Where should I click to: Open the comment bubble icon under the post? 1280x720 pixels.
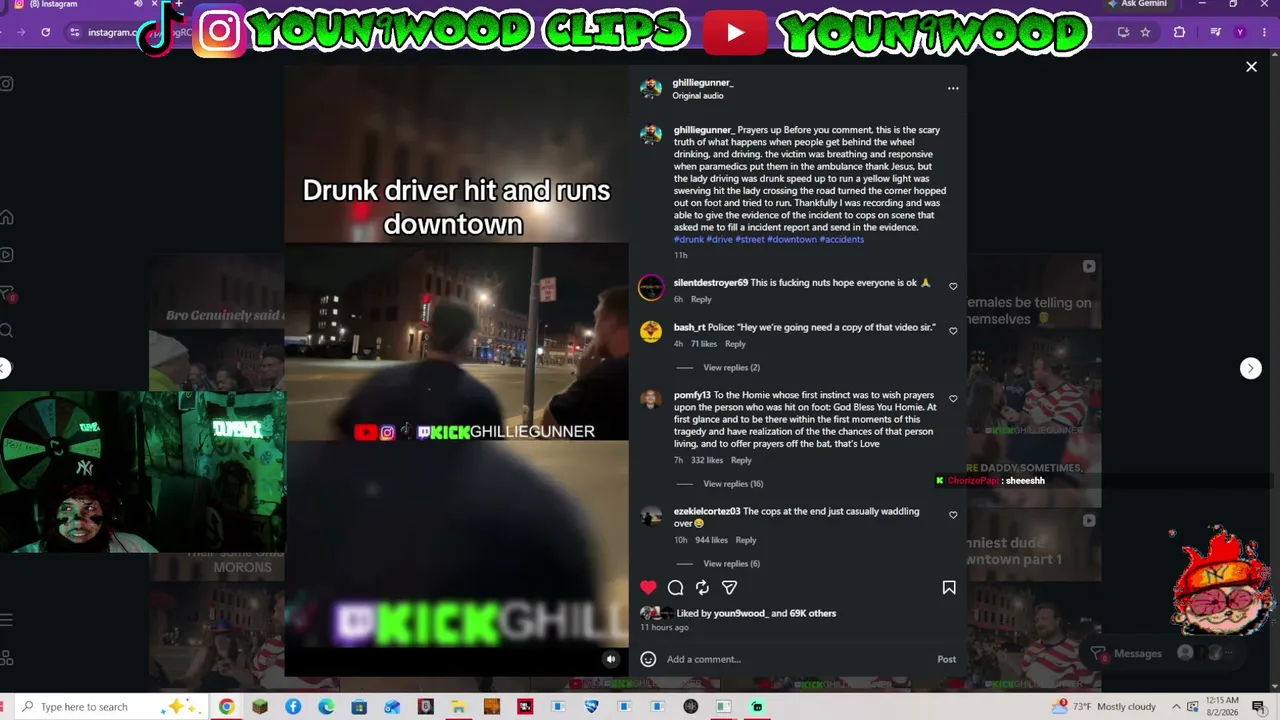(x=676, y=588)
